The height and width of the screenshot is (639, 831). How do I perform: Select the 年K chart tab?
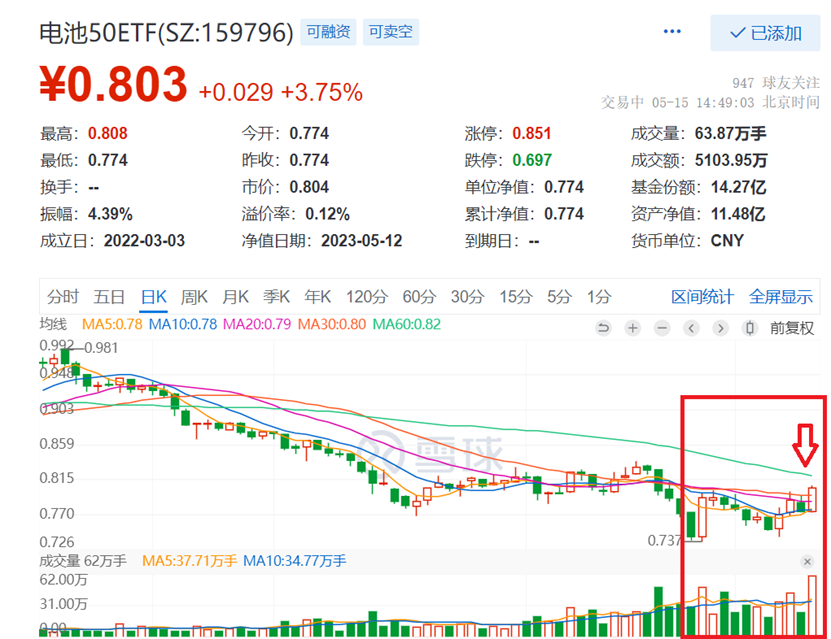[318, 297]
